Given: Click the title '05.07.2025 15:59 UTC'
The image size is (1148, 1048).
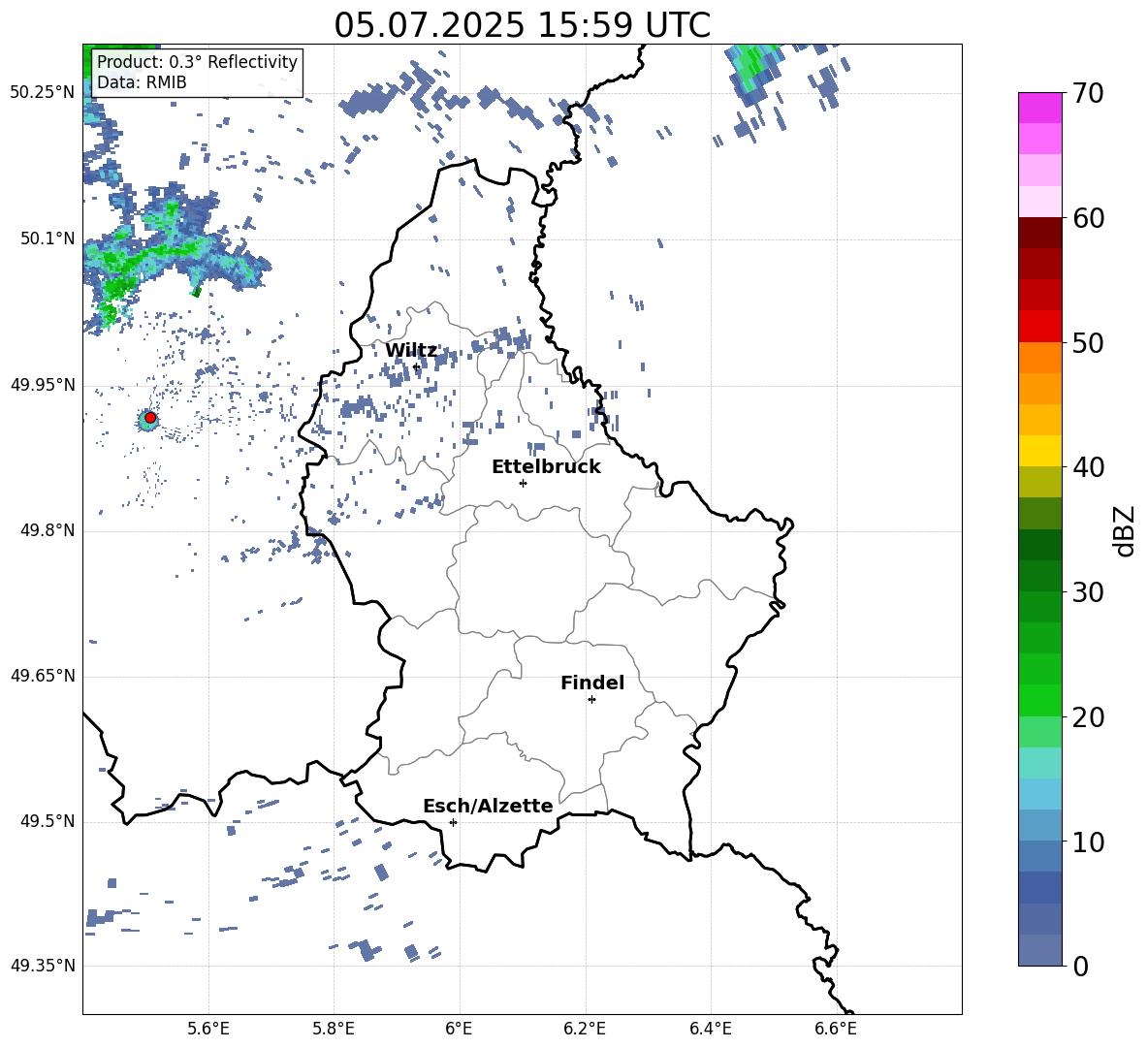Looking at the screenshot, I should pyautogui.click(x=522, y=24).
